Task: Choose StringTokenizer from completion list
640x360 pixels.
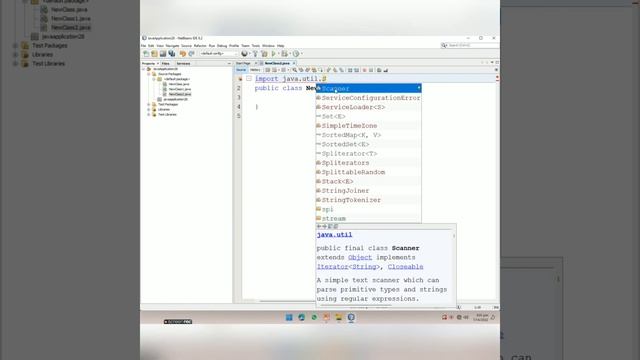Action: click(369, 200)
